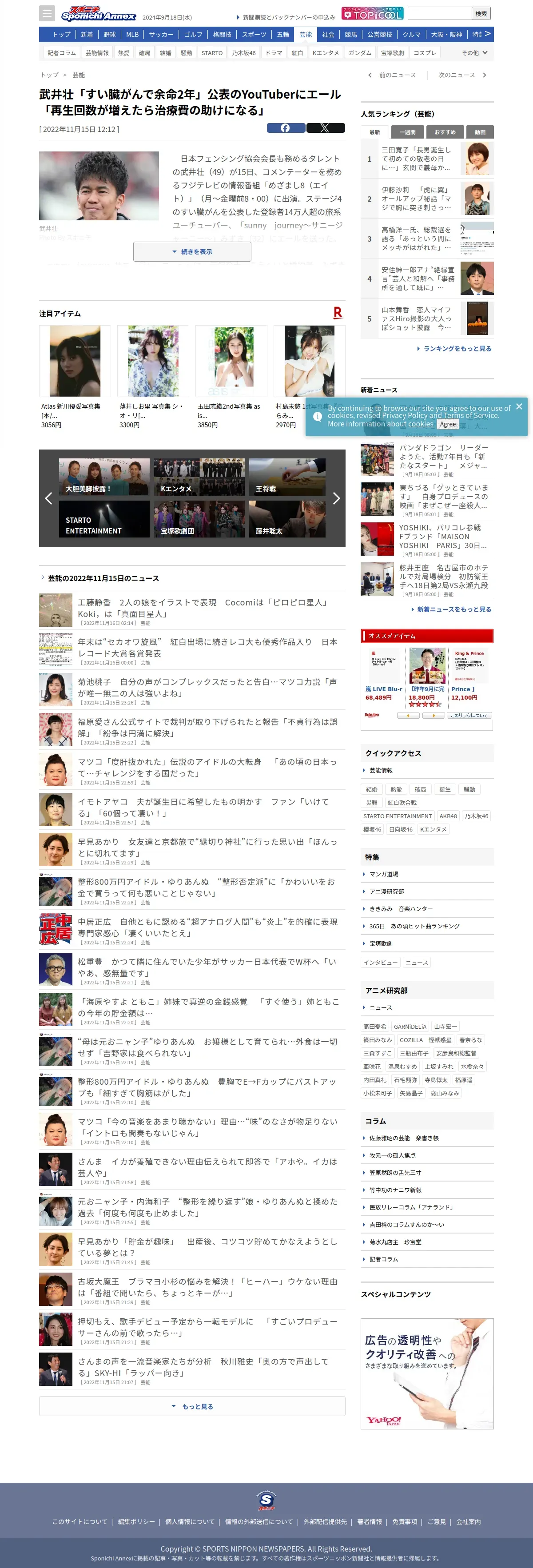Open 玉田志織2nd写真集 item

point(231,378)
